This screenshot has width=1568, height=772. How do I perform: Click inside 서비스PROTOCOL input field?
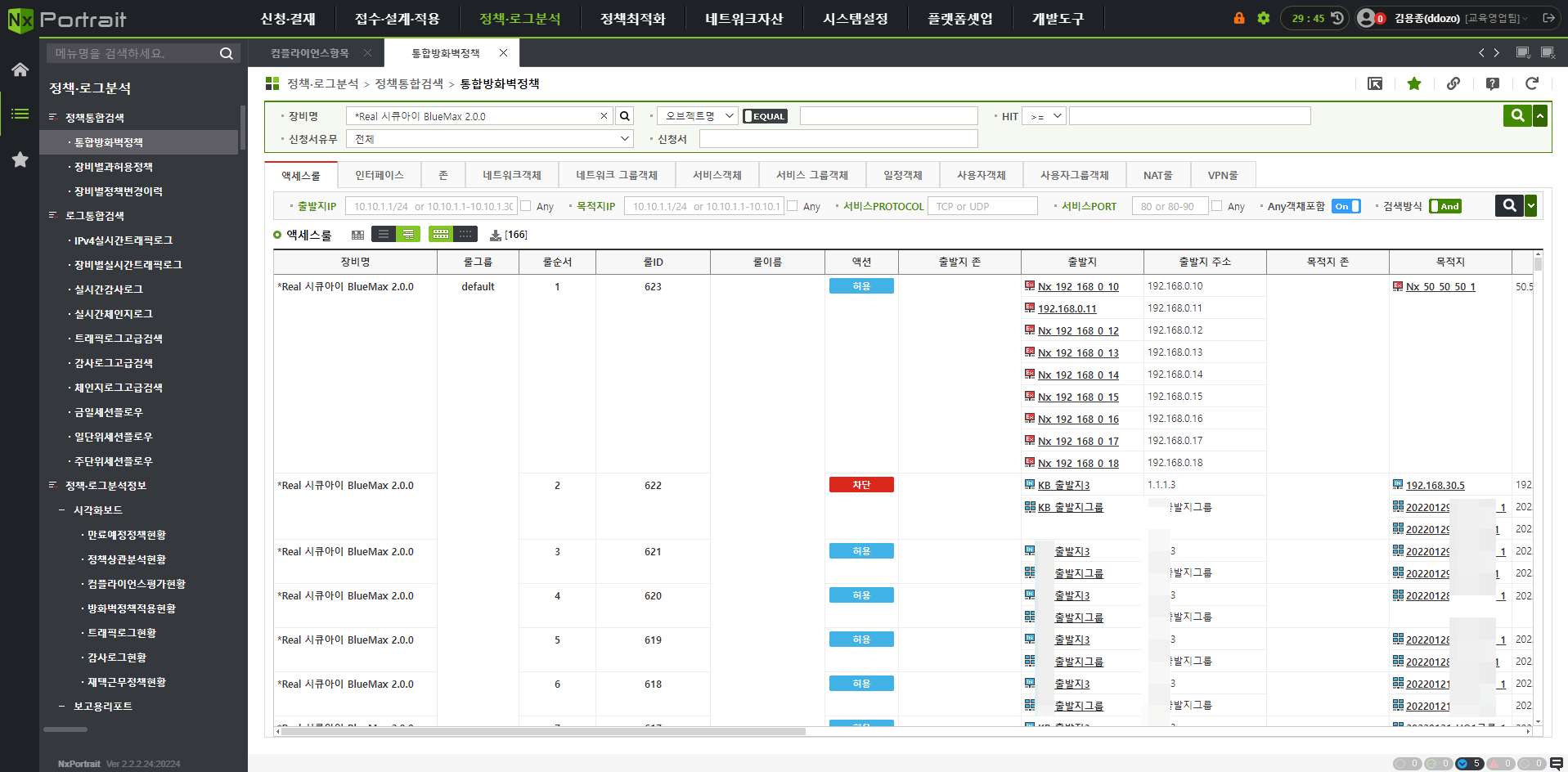[x=982, y=206]
